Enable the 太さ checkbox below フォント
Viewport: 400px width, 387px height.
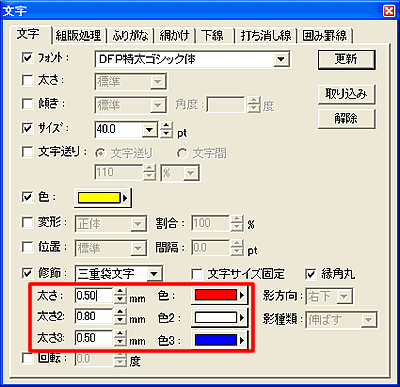pyautogui.click(x=27, y=80)
